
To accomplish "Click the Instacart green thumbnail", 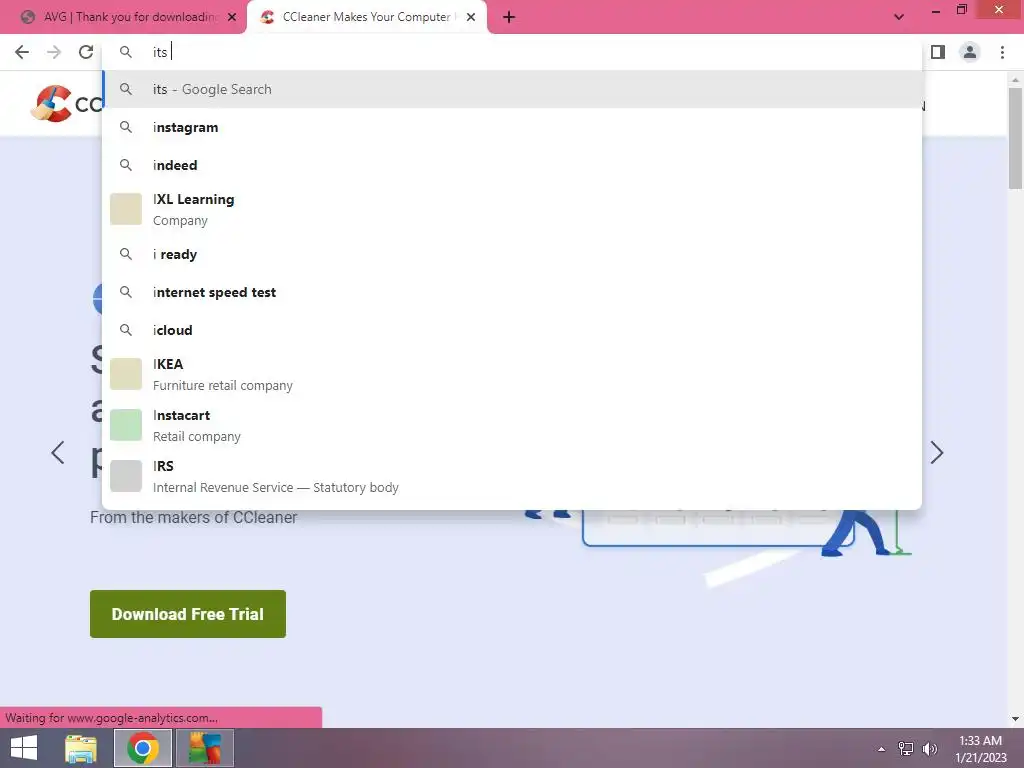I will click(x=126, y=425).
